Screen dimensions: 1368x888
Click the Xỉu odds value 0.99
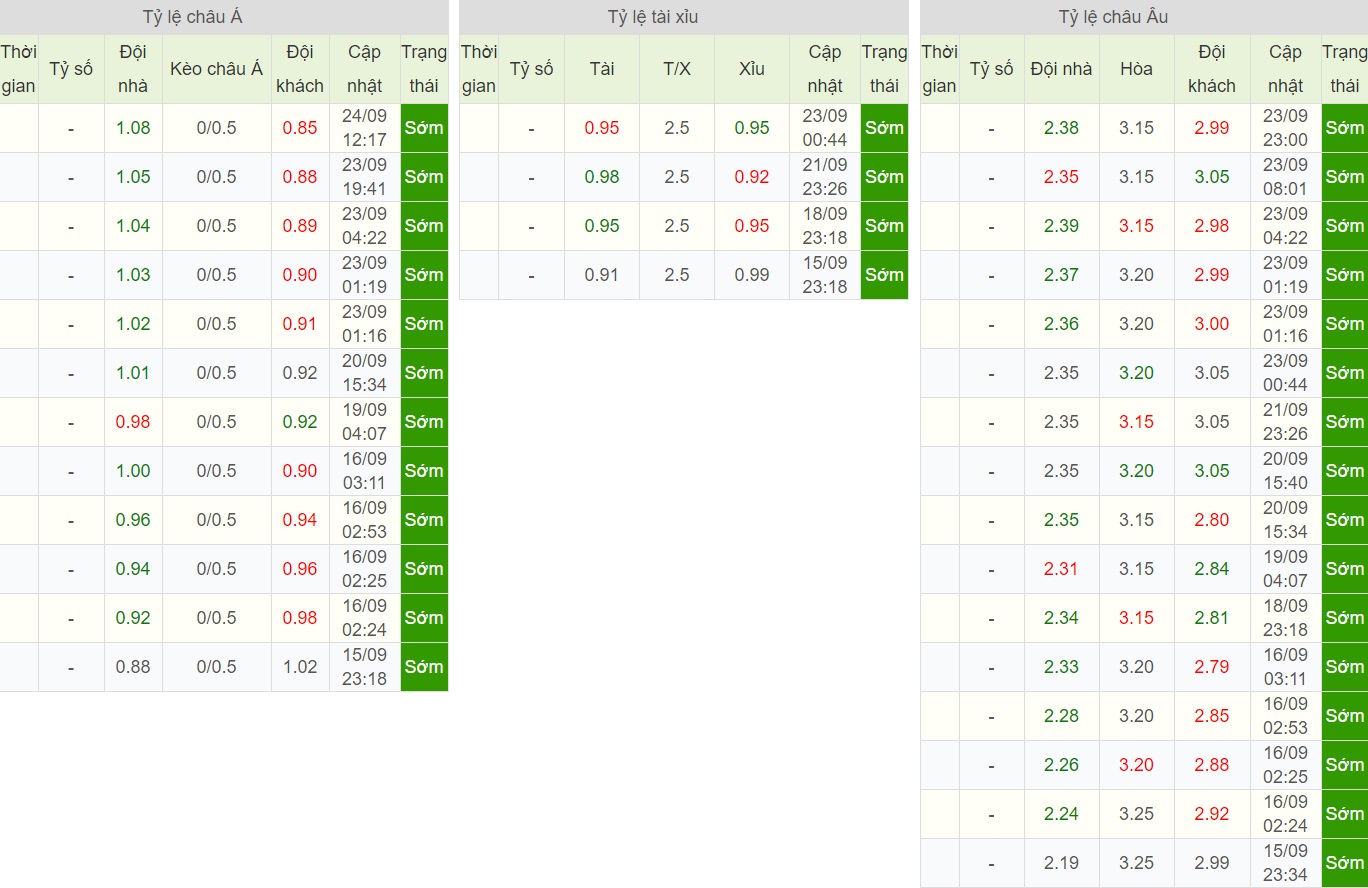click(752, 275)
